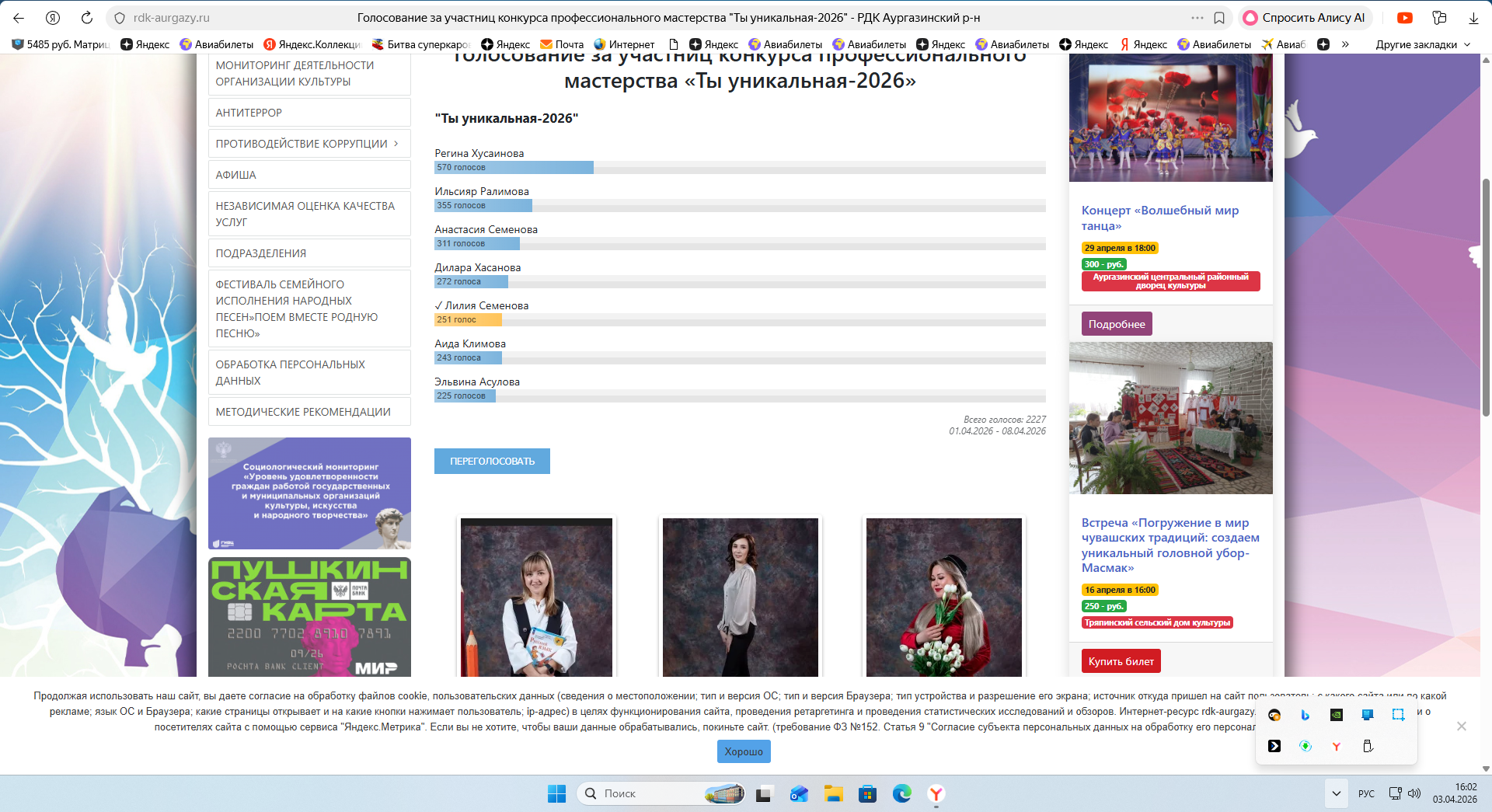Open the Интернет bookmark
The width and height of the screenshot is (1492, 812).
coord(624,44)
